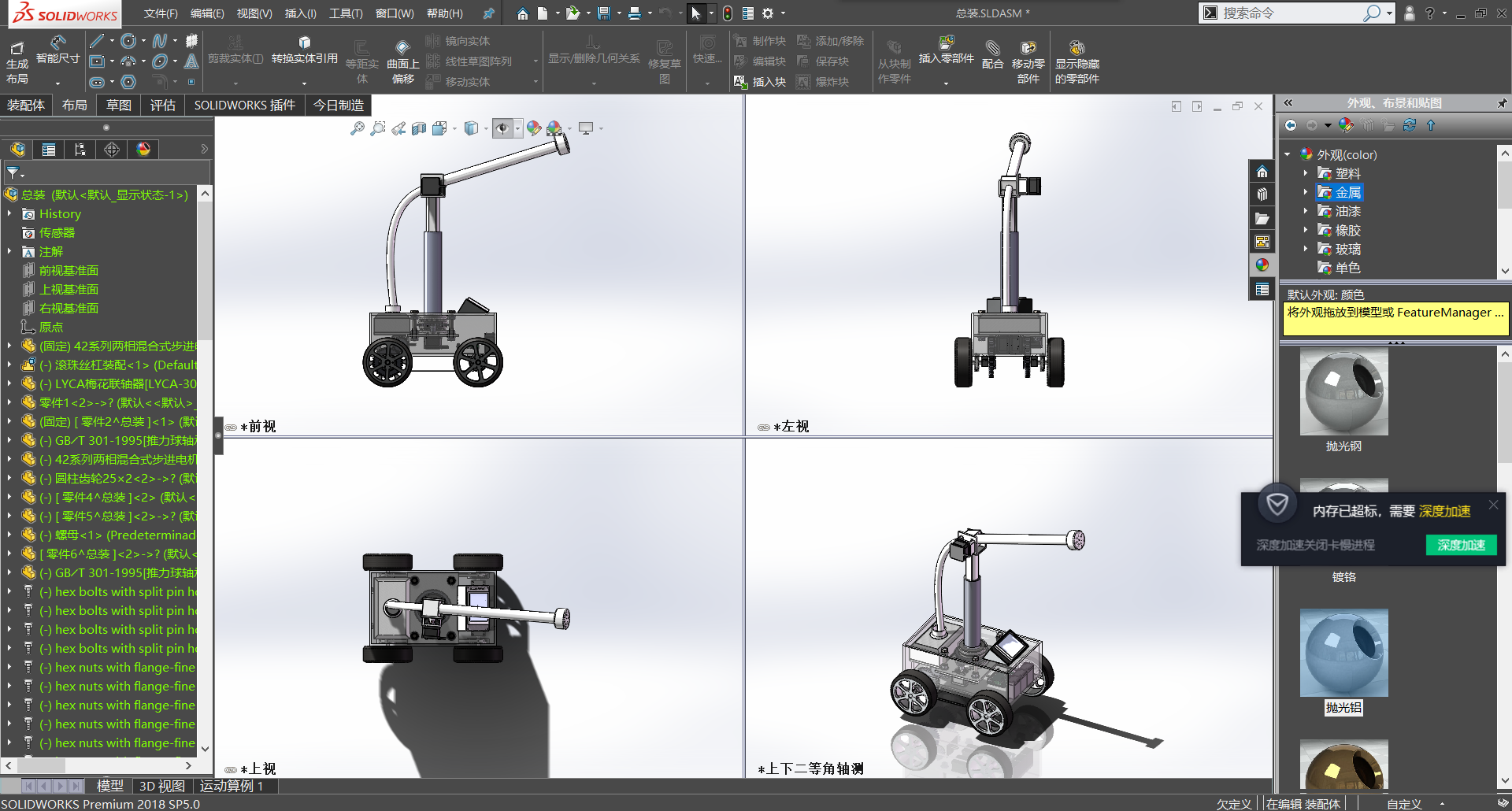Open the Display Style dropdown arrow
The height and width of the screenshot is (811, 1512).
(485, 128)
